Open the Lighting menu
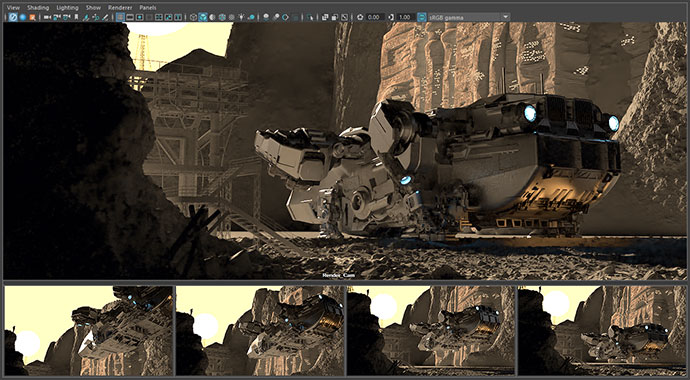This screenshot has height=380, width=690. pos(67,7)
